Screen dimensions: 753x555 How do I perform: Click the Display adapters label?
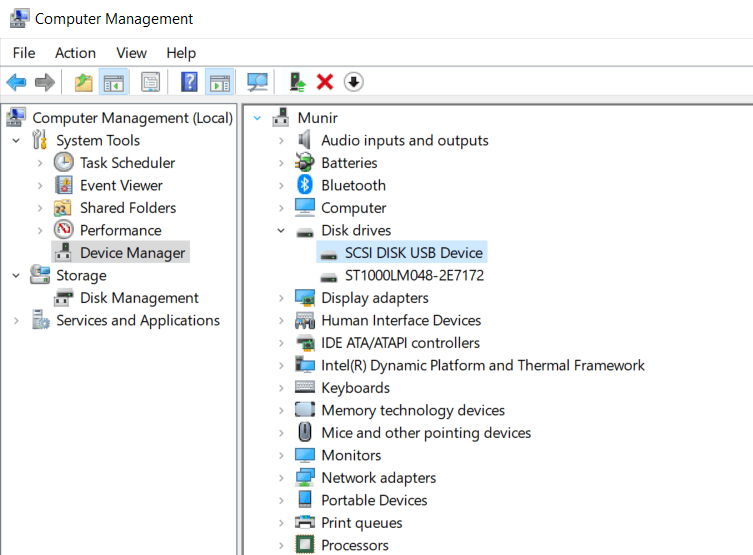tap(375, 298)
